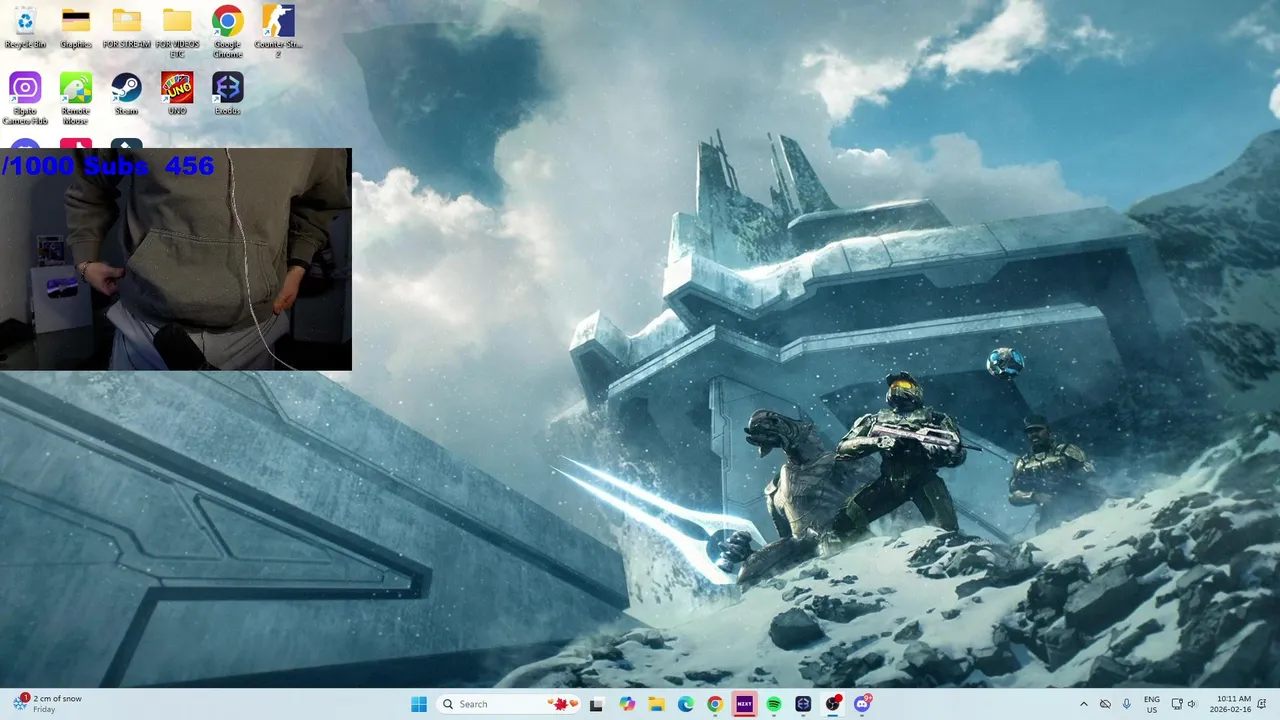Open the FOR STREAM folder
1280x720 pixels.
[x=126, y=28]
